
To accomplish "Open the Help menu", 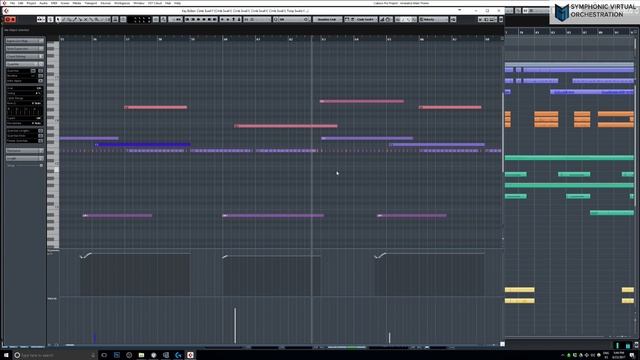I will pyautogui.click(x=178, y=3).
